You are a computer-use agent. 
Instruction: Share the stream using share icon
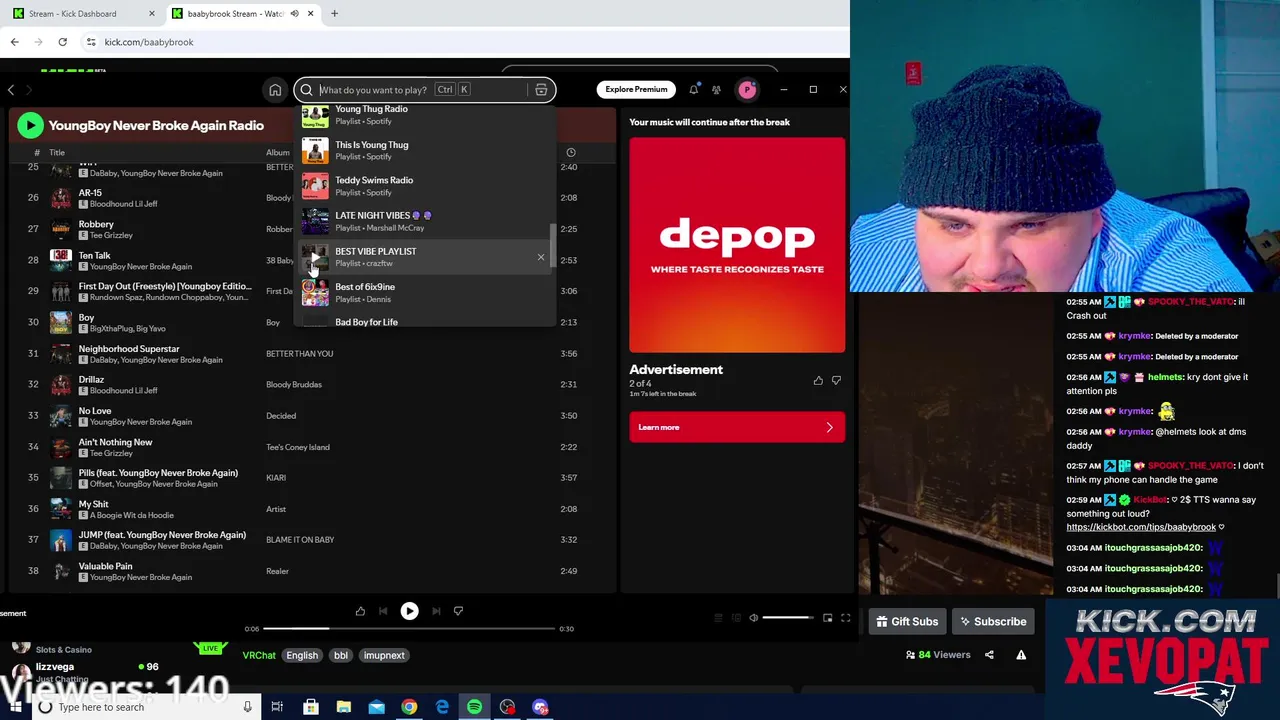(989, 655)
